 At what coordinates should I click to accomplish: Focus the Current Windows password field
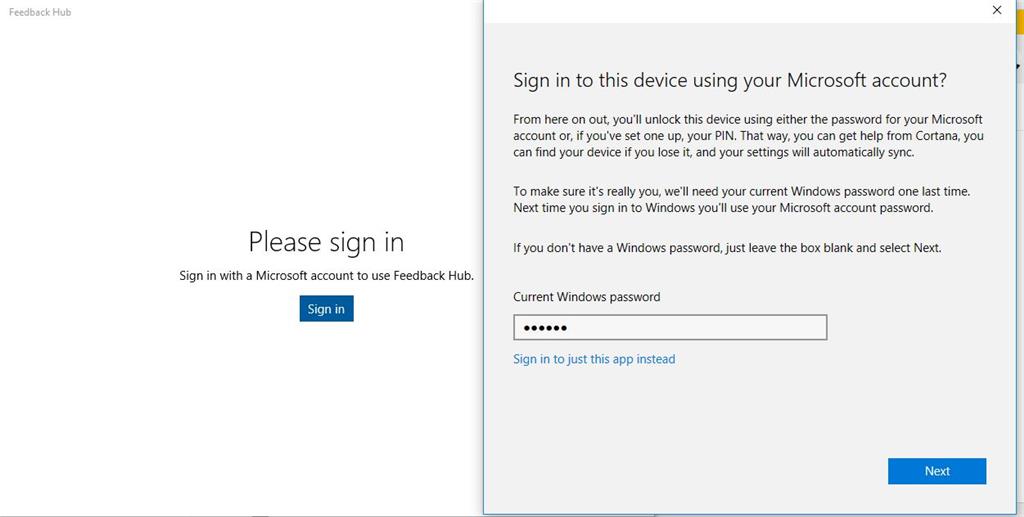(x=670, y=328)
